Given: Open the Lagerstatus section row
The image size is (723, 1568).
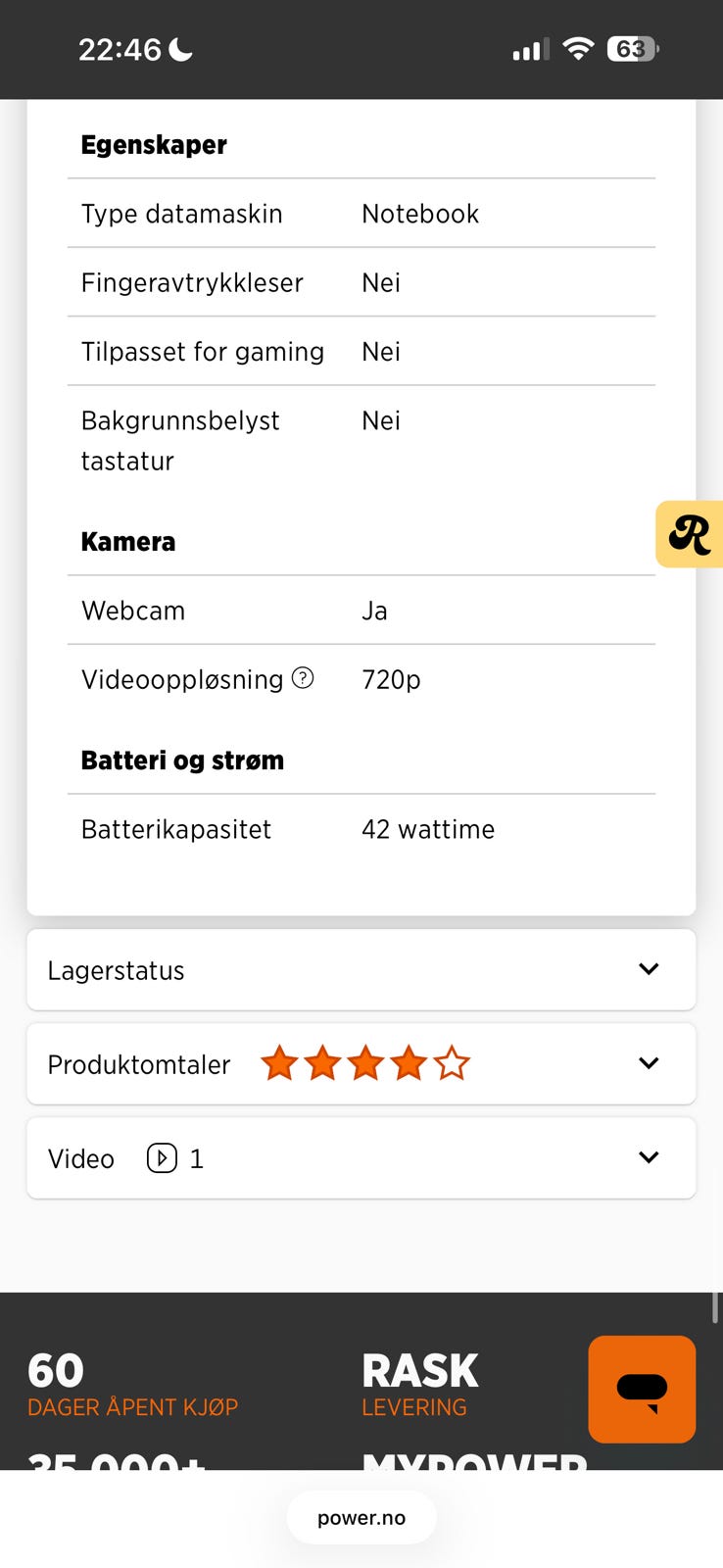Looking at the screenshot, I should pos(361,970).
